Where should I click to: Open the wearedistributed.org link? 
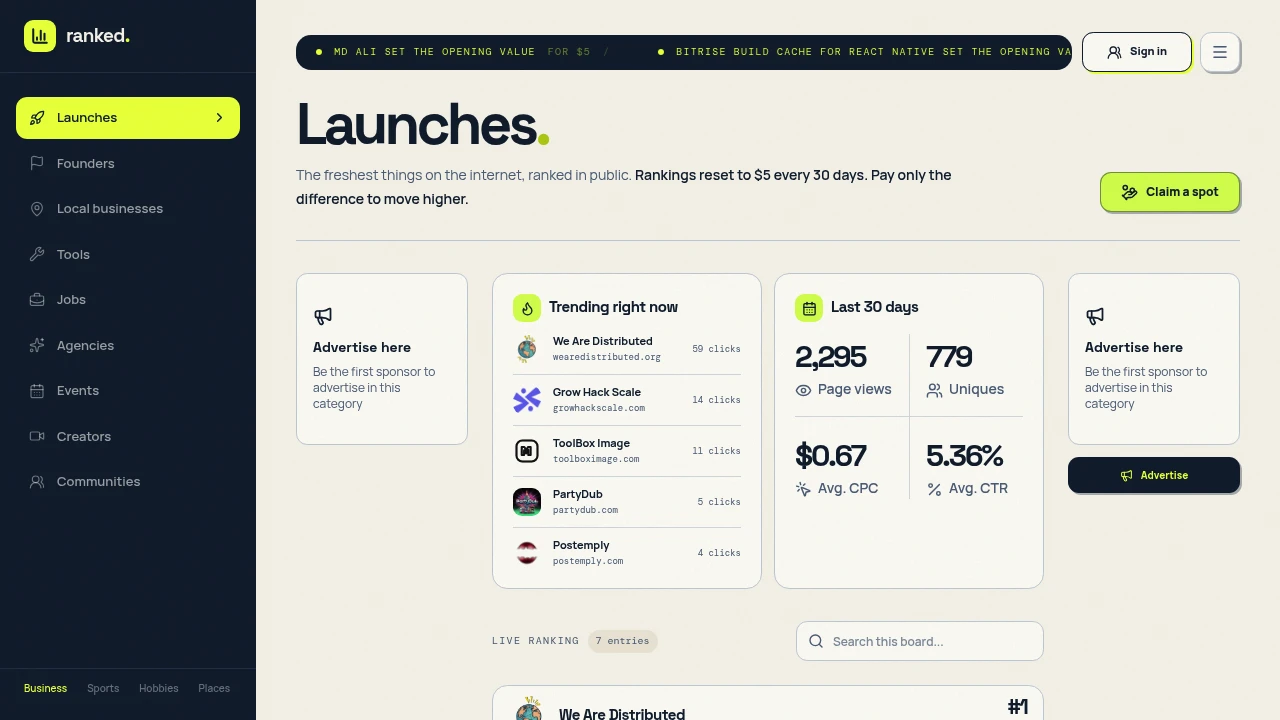[607, 357]
